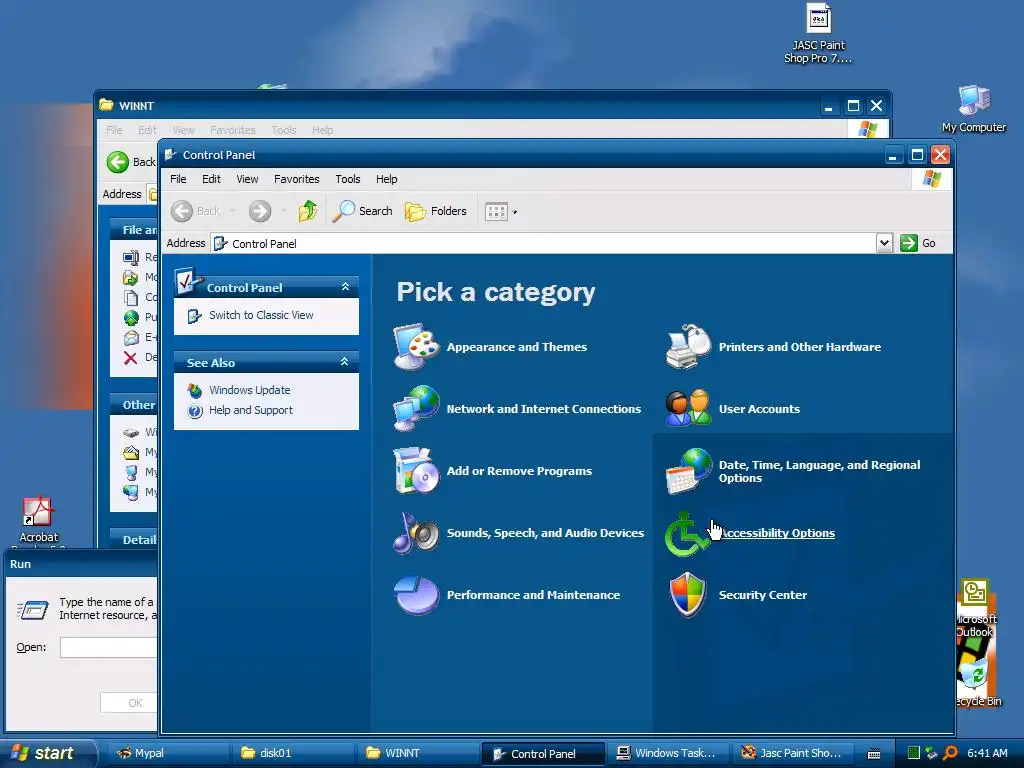The width and height of the screenshot is (1024, 768).
Task: Click Switch to Classic View link
Action: (x=261, y=315)
